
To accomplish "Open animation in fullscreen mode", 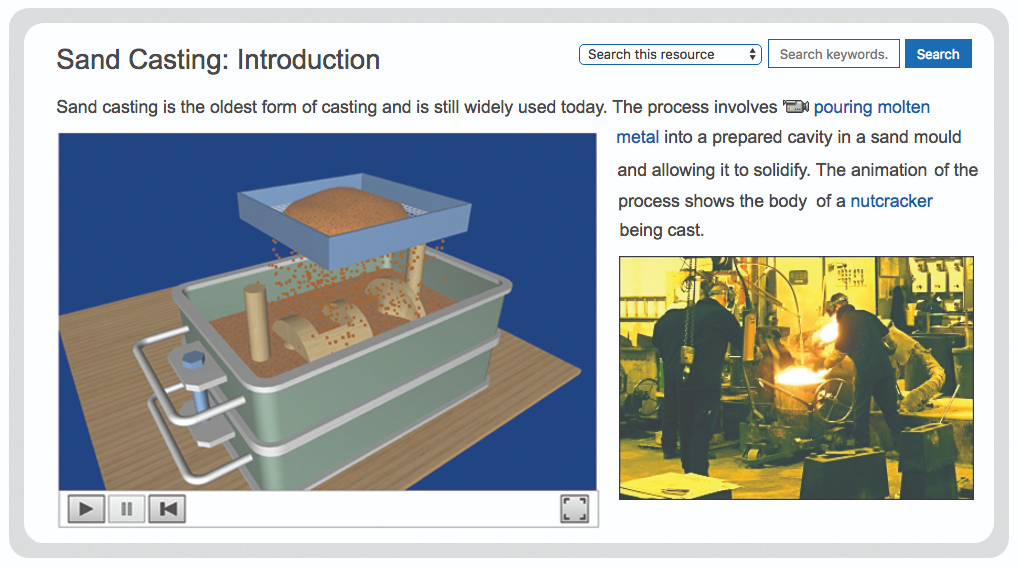I will [574, 509].
